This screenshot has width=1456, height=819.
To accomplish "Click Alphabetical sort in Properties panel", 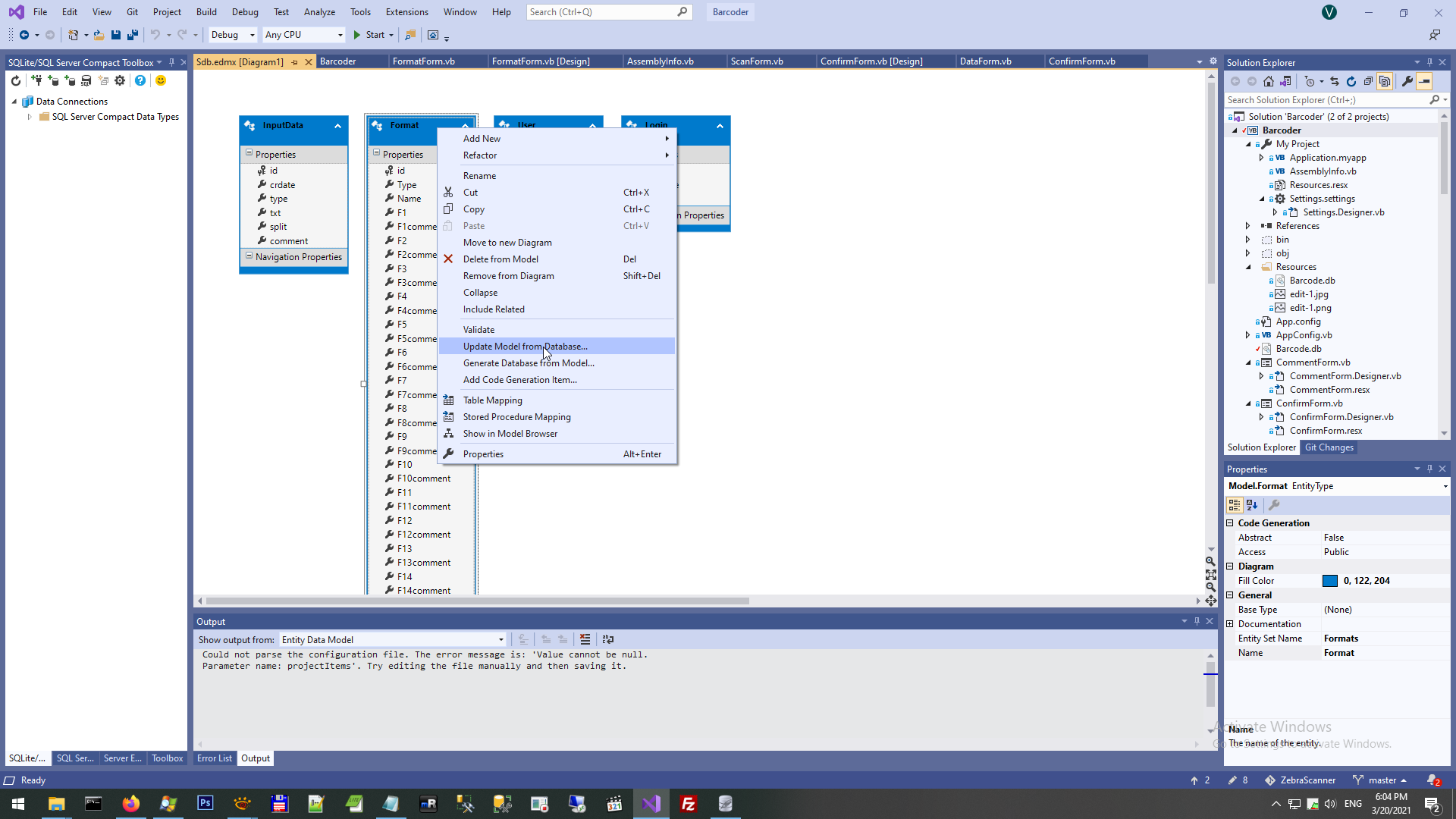I will pyautogui.click(x=1252, y=505).
